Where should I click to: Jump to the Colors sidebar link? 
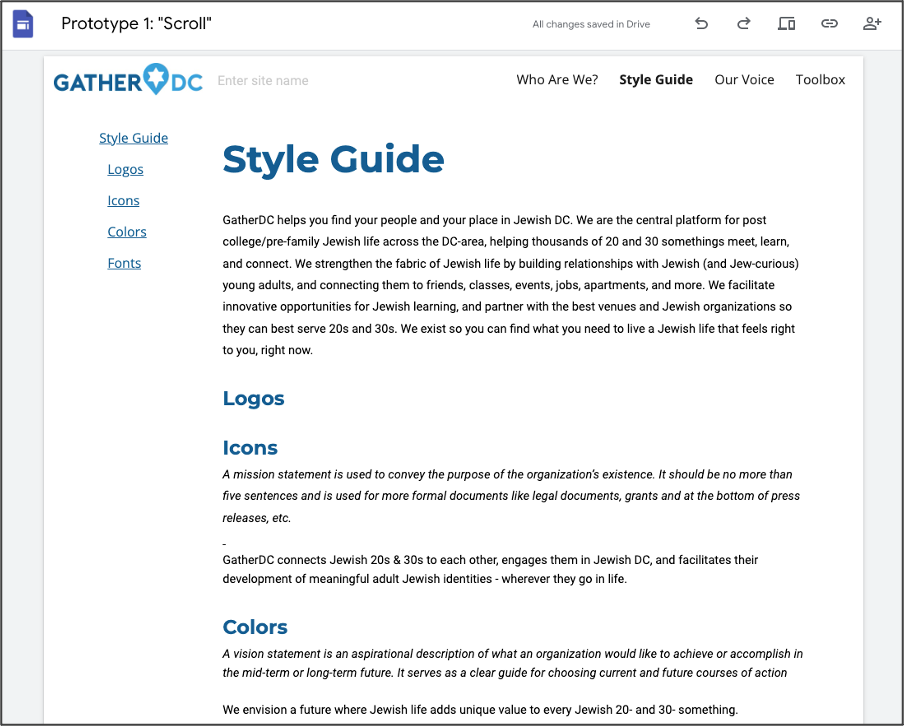(x=127, y=231)
